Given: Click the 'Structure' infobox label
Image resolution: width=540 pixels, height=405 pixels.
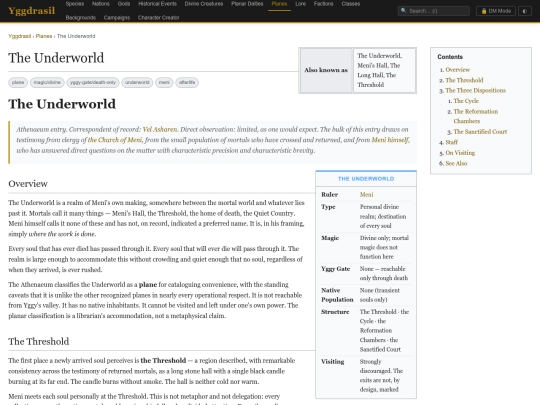Looking at the screenshot, I should [x=335, y=312].
